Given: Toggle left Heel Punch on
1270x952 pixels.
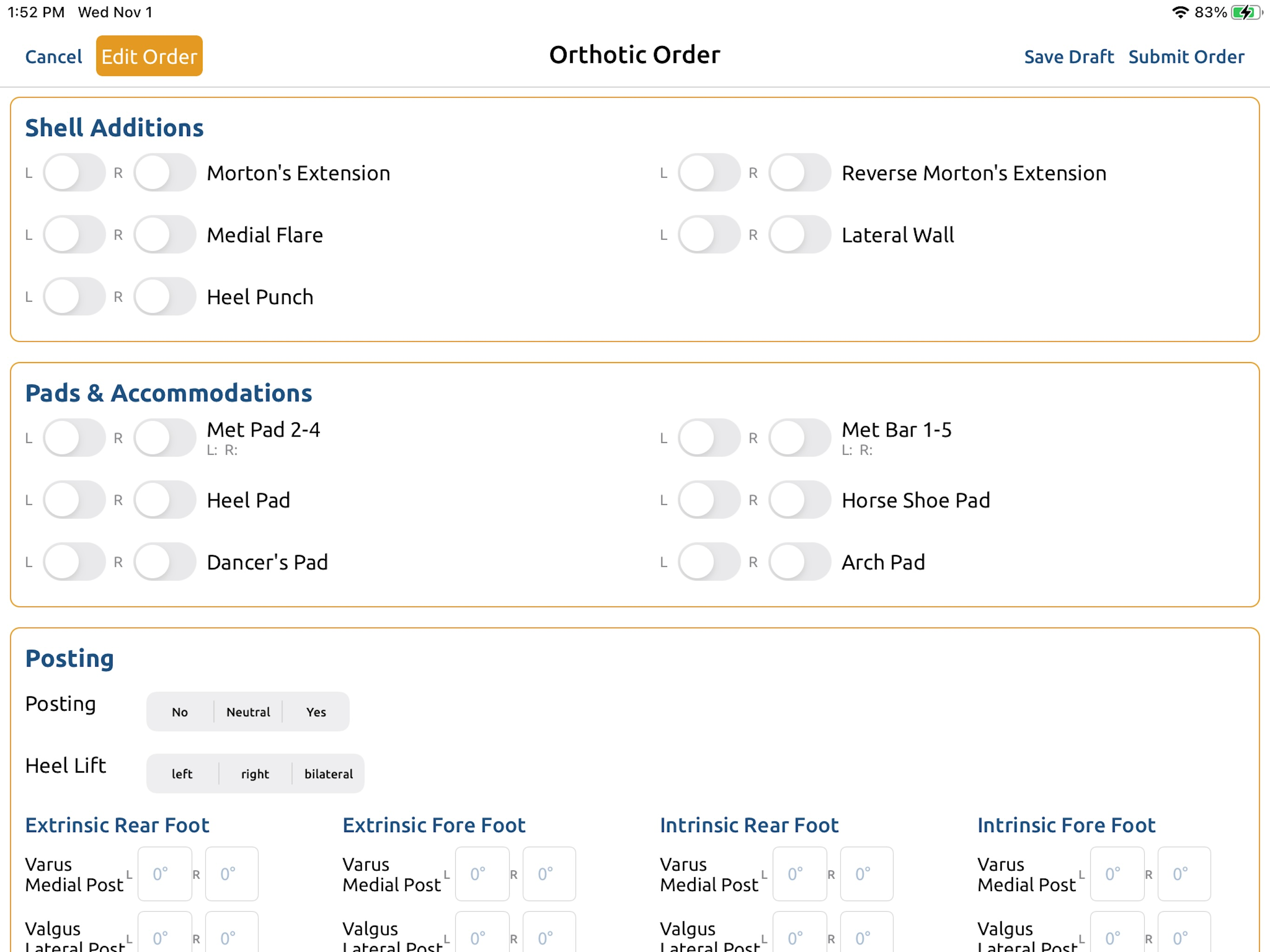Looking at the screenshot, I should 74,296.
